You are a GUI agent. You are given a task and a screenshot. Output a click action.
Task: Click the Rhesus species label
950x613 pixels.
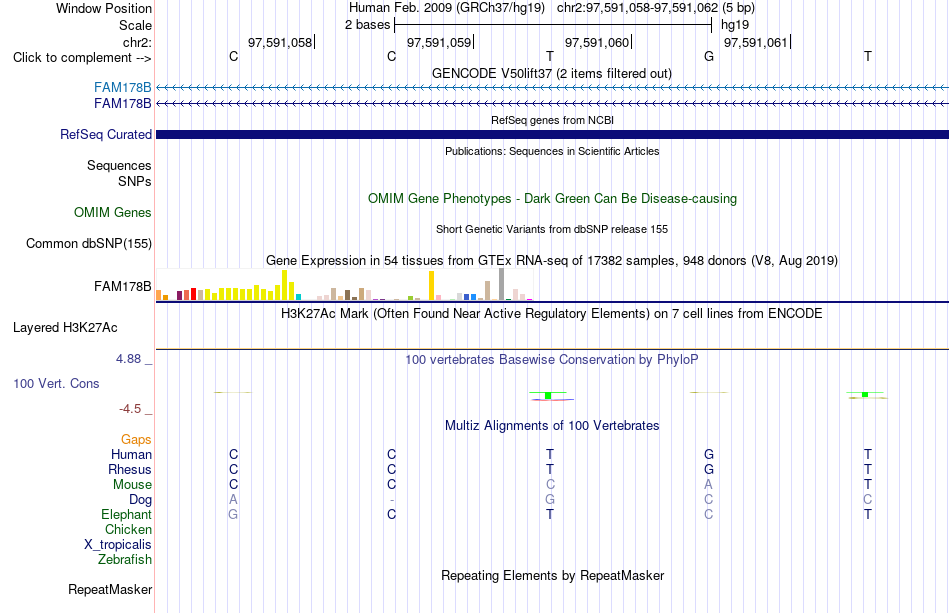(130, 469)
